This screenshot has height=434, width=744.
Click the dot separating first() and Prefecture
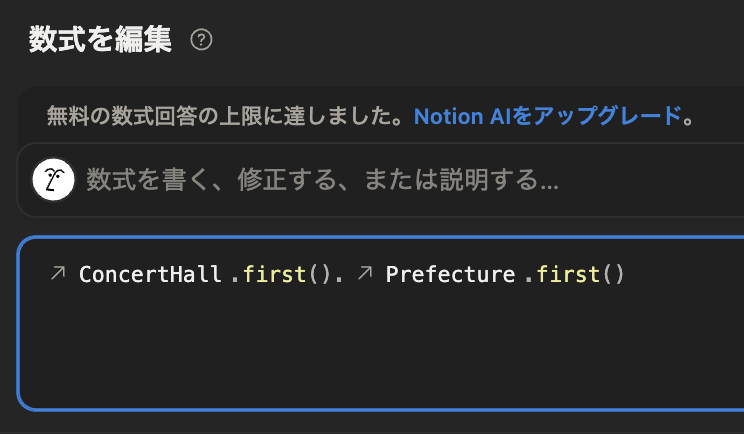338,275
